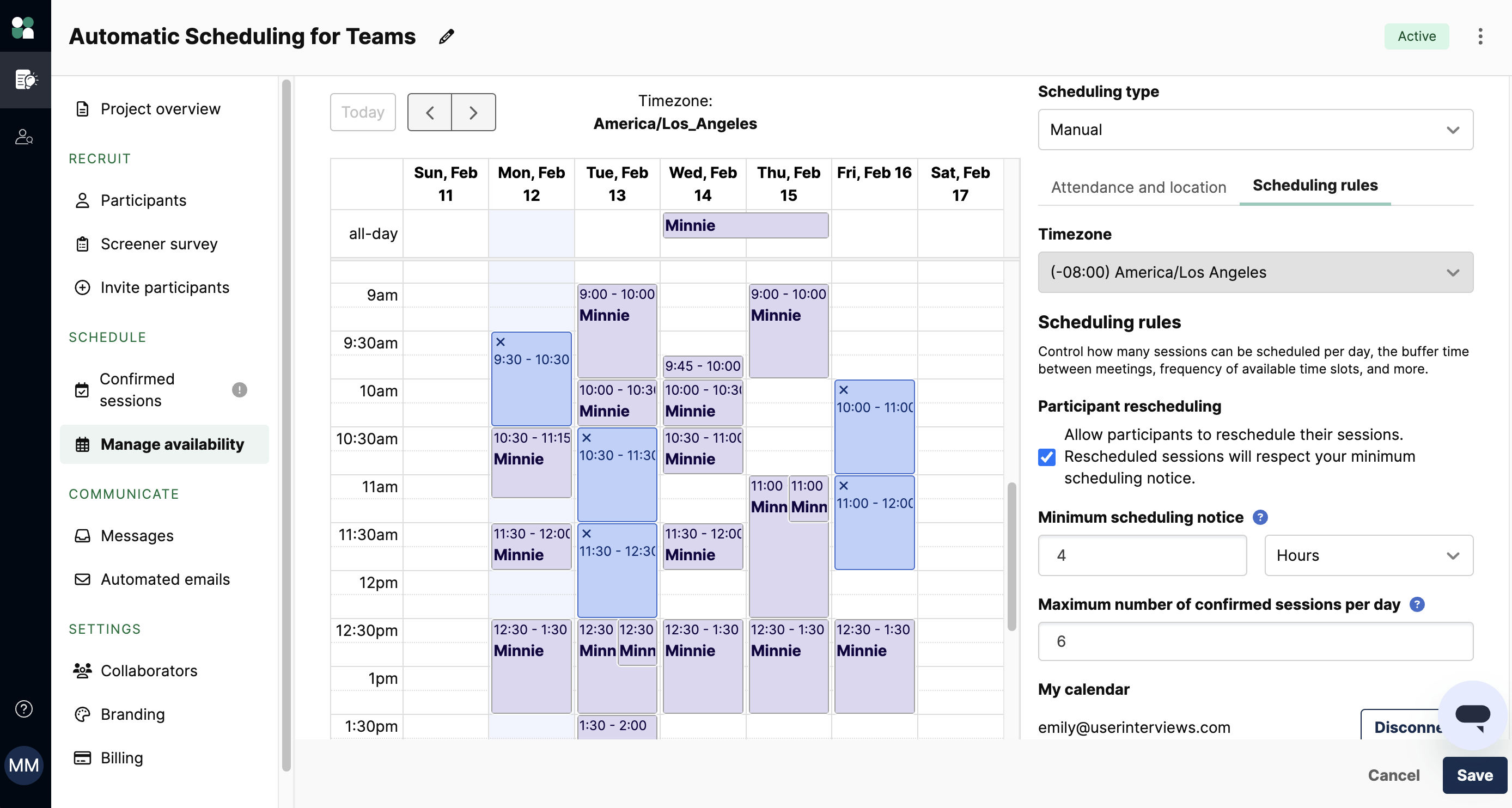Click the Thu 12:30 - 1:30 Minnie event
The height and width of the screenshot is (808, 1512).
click(788, 666)
